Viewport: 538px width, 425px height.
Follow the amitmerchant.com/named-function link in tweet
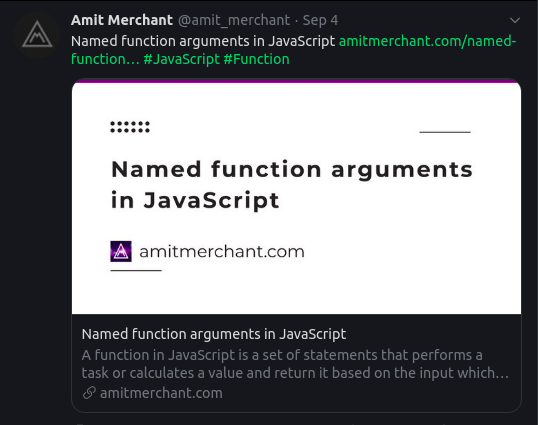293,50
